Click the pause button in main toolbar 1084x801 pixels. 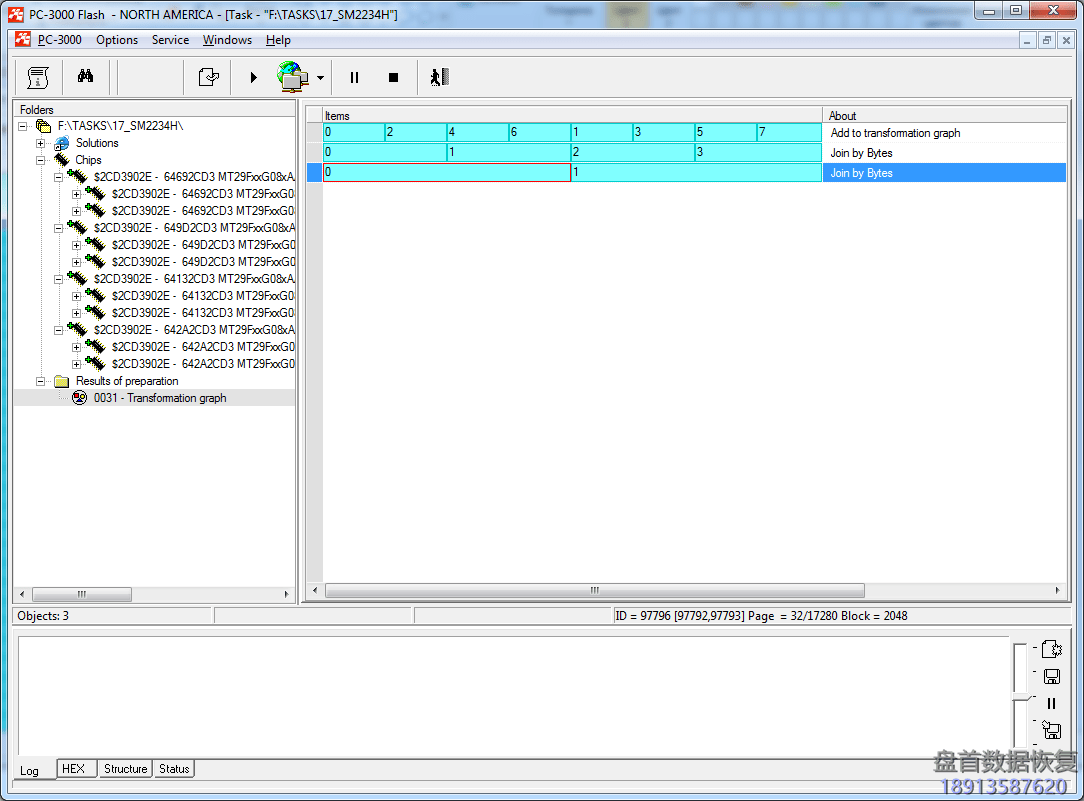click(354, 77)
